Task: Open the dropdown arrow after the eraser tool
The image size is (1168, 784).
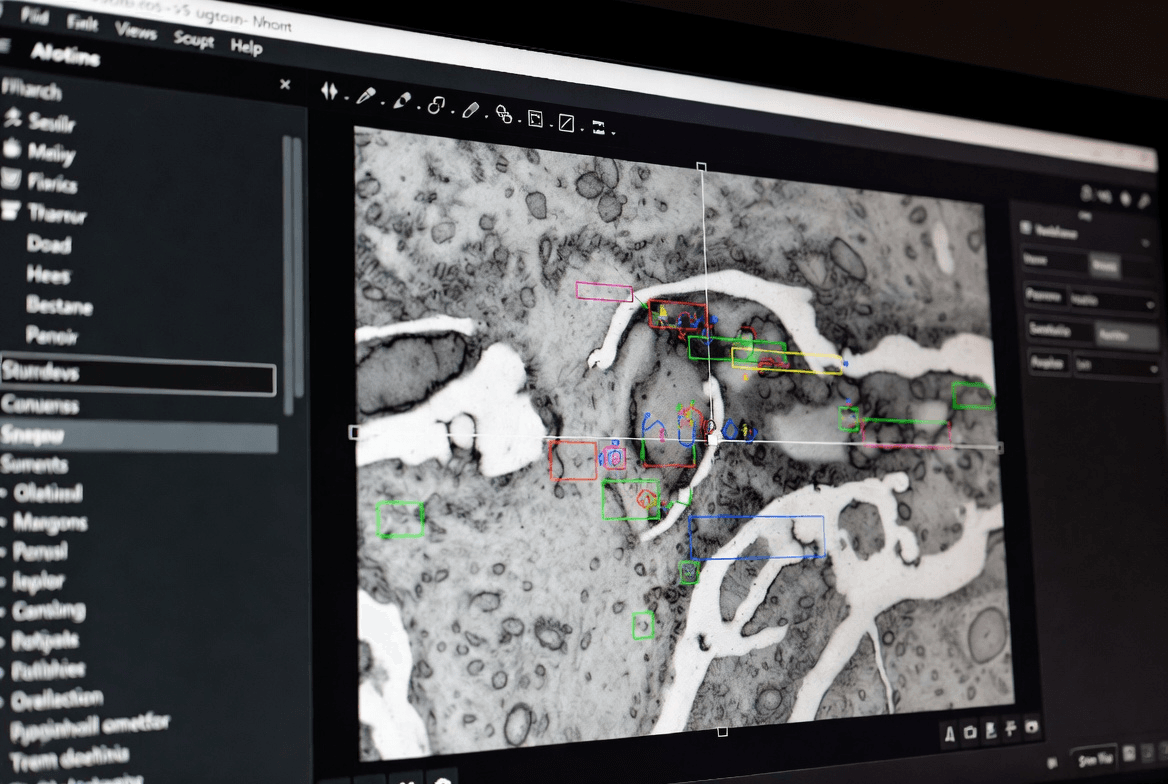Action: pos(486,116)
